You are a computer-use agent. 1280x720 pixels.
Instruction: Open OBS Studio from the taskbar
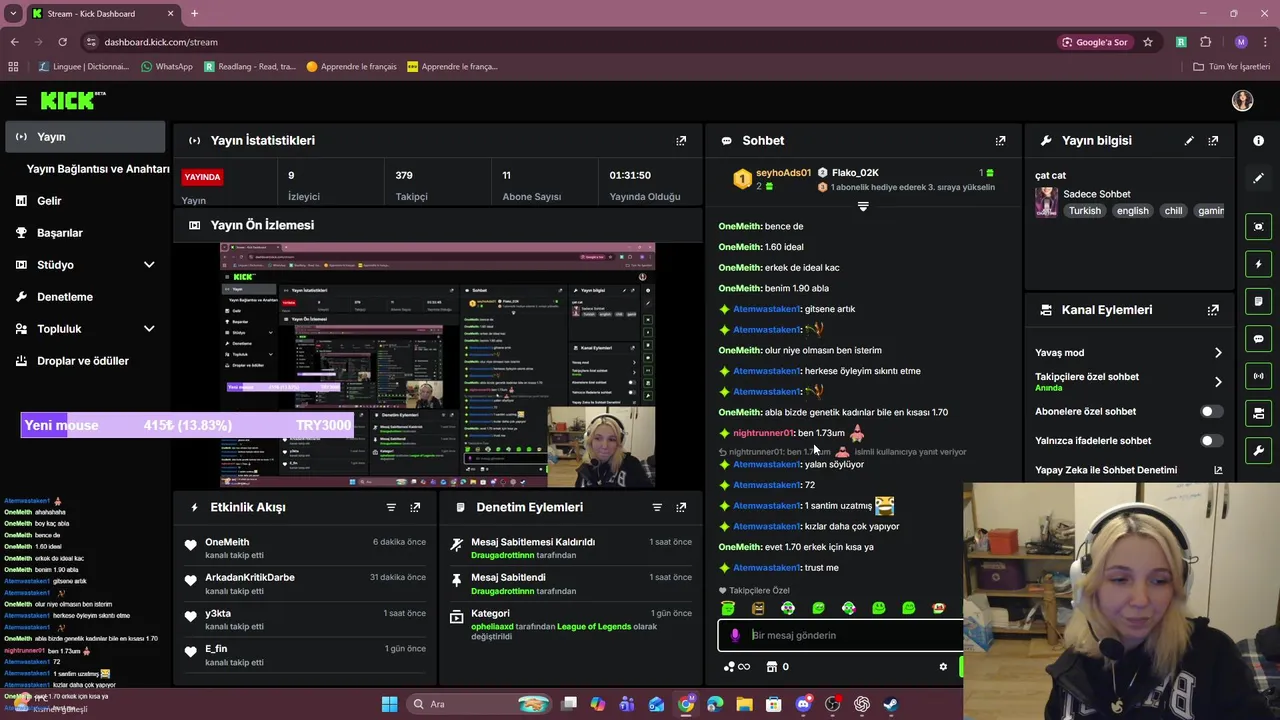click(832, 704)
